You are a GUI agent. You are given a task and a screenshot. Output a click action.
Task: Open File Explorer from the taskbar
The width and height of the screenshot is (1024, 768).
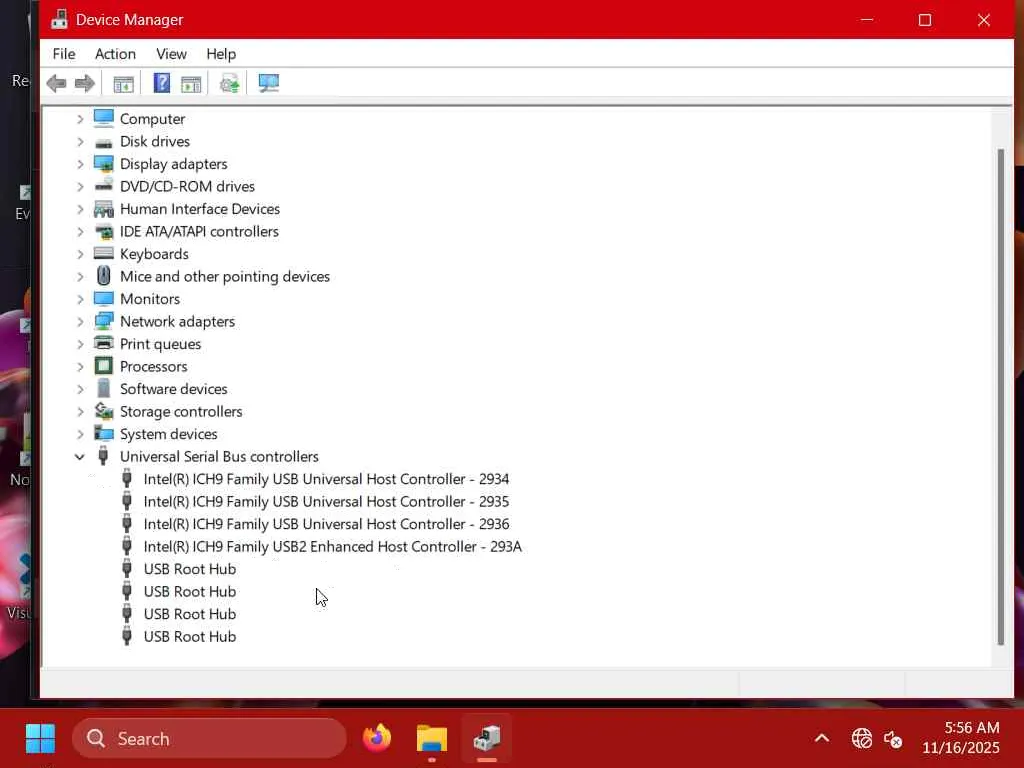tap(432, 739)
